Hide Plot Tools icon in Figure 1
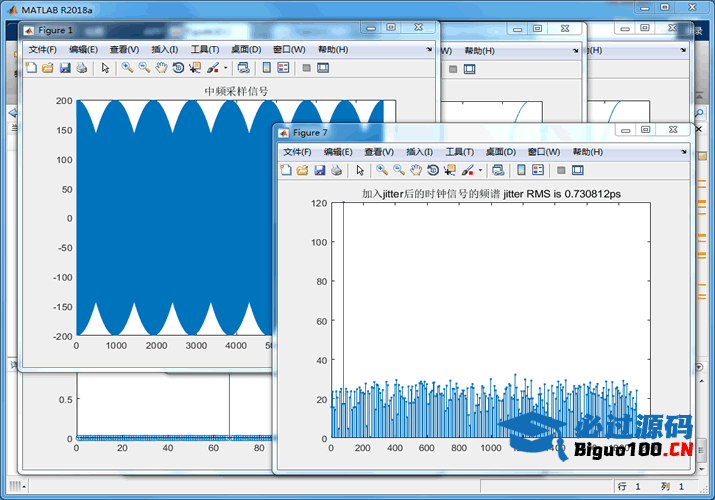 pyautogui.click(x=306, y=68)
